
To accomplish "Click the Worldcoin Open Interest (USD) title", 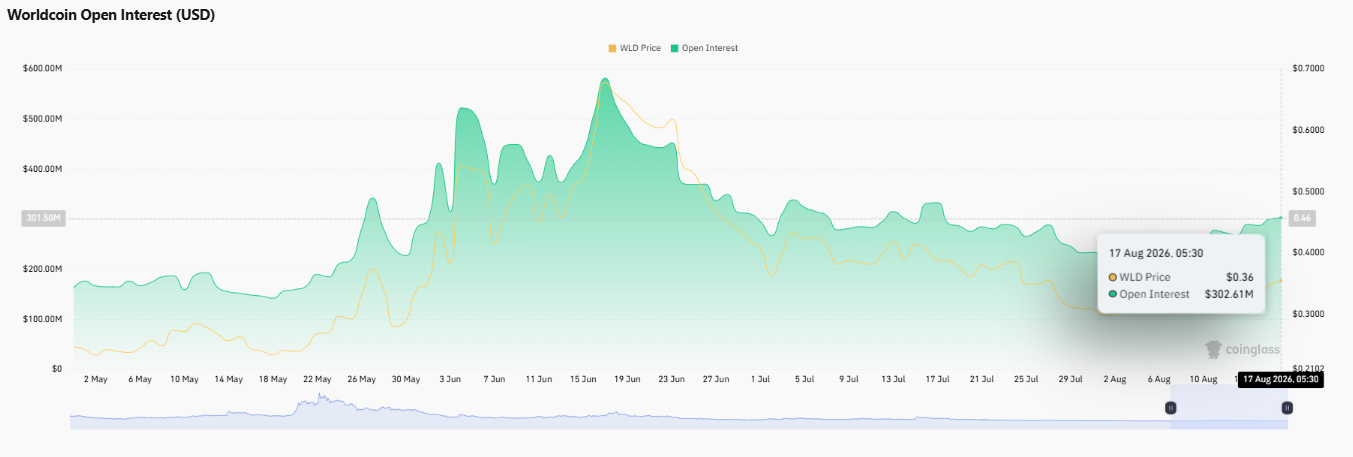I will (x=111, y=15).
